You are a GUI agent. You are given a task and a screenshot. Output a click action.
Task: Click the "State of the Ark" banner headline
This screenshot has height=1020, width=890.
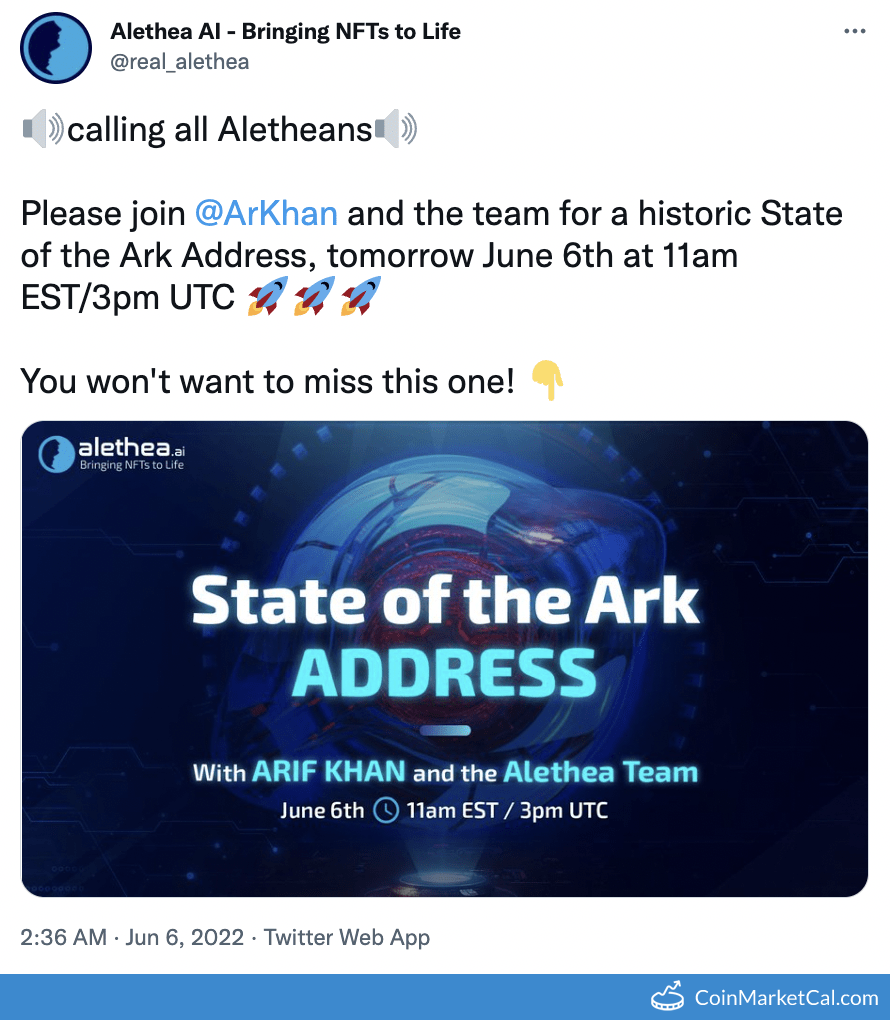point(445,601)
